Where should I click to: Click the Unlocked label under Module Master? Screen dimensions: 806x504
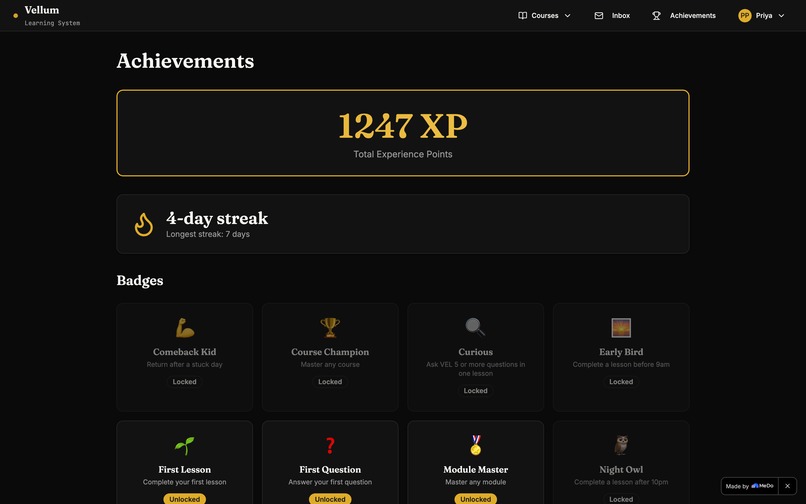475,499
